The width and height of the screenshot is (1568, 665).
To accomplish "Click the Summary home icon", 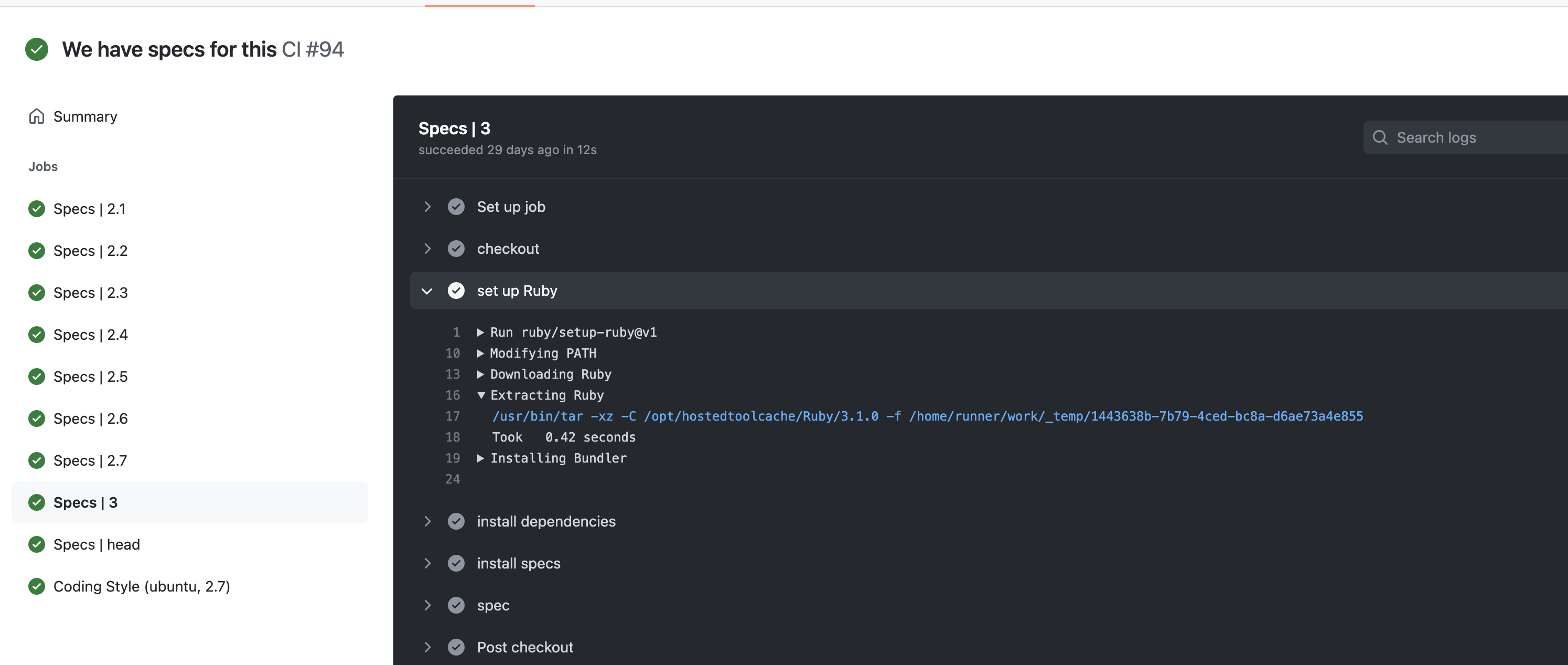I will [37, 116].
